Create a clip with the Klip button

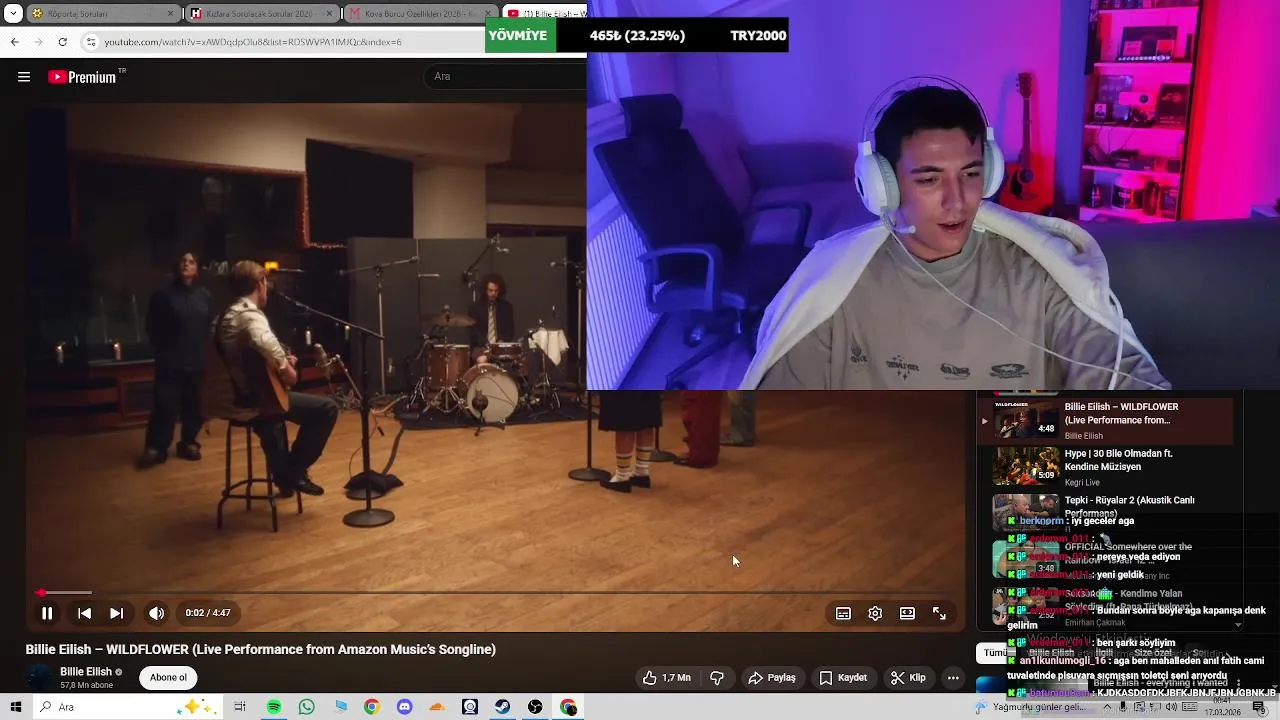pos(908,678)
